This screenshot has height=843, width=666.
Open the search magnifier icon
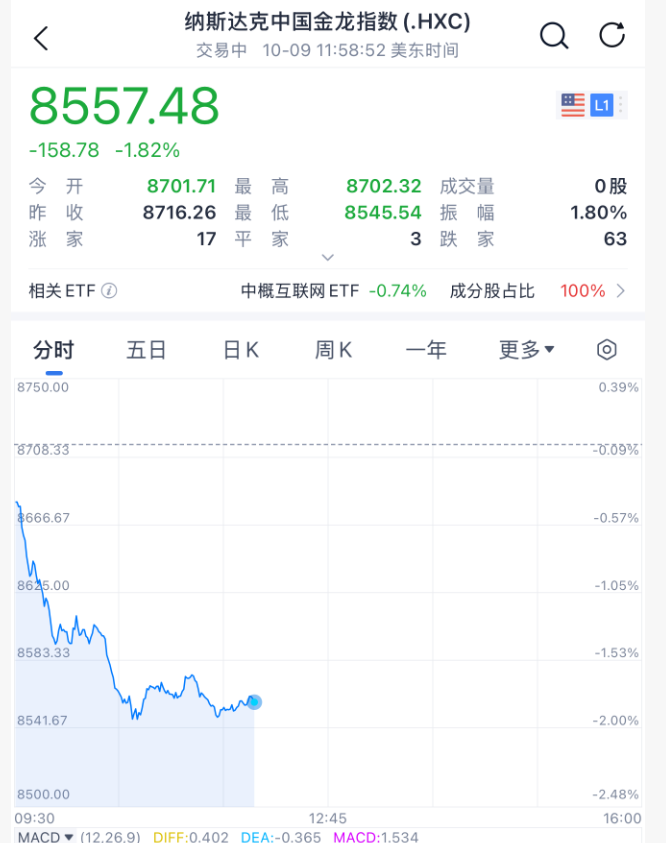(x=553, y=36)
